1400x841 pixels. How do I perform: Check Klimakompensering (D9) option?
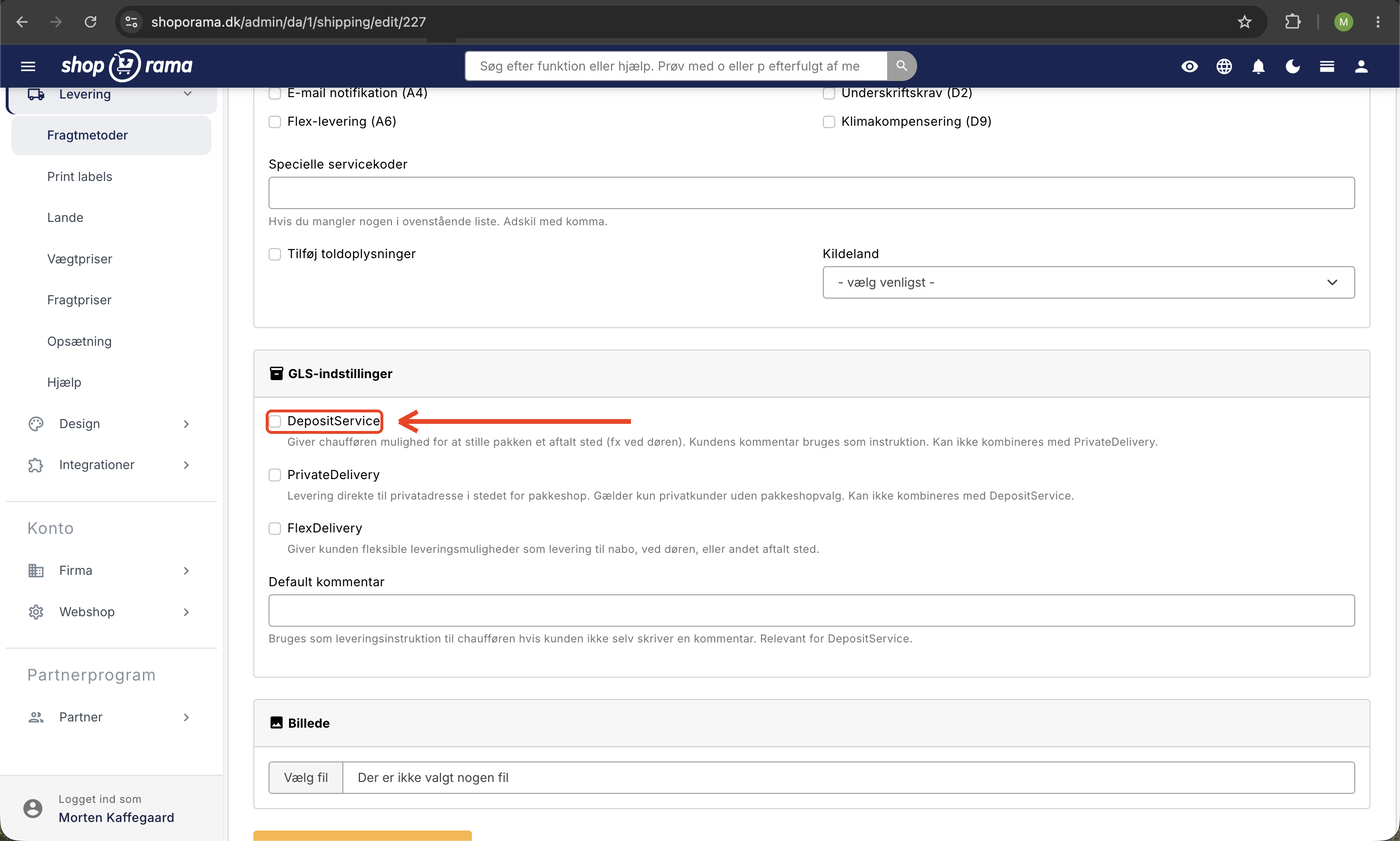tap(829, 122)
